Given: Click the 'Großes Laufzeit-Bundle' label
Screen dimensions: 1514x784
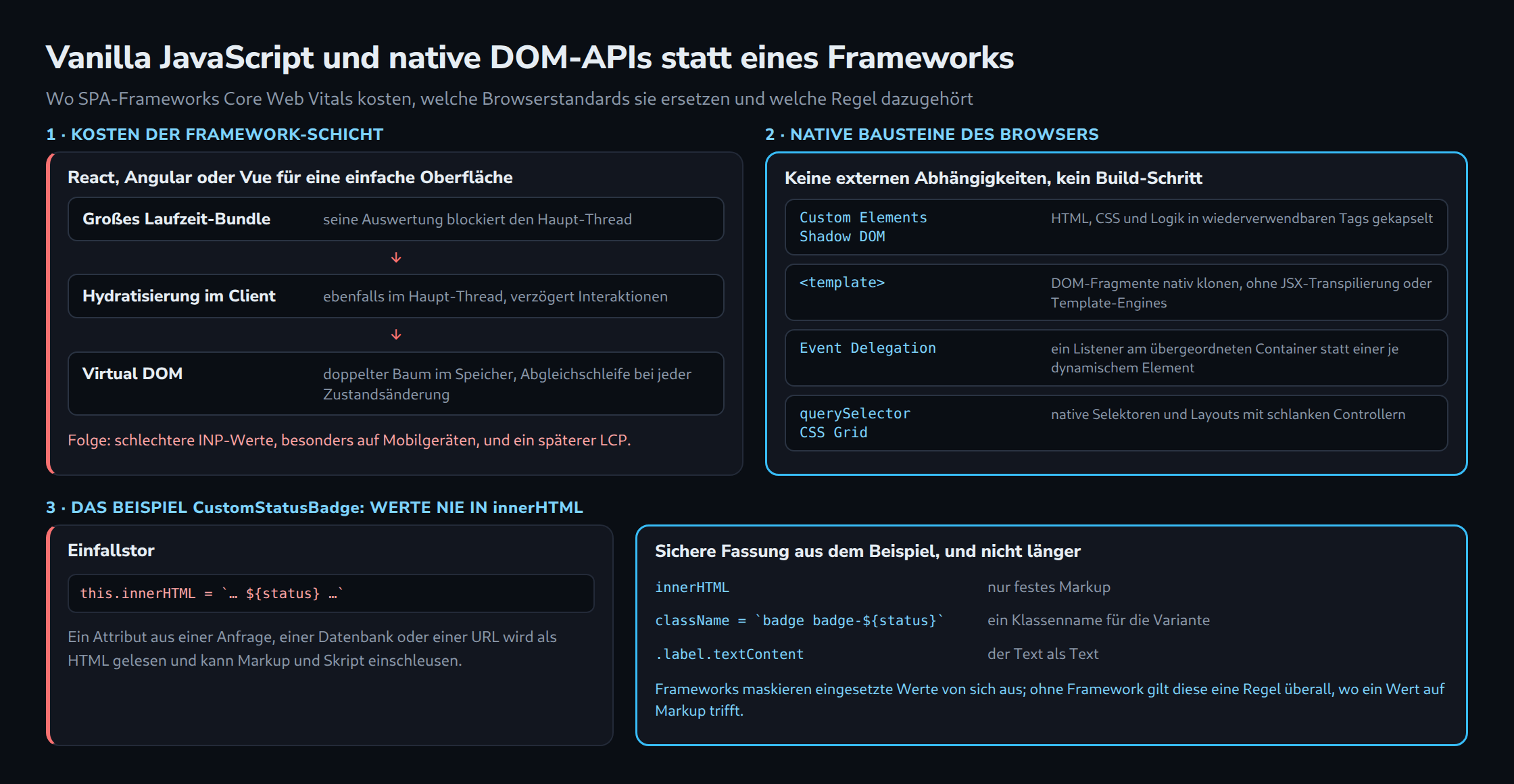Looking at the screenshot, I should coord(176,219).
